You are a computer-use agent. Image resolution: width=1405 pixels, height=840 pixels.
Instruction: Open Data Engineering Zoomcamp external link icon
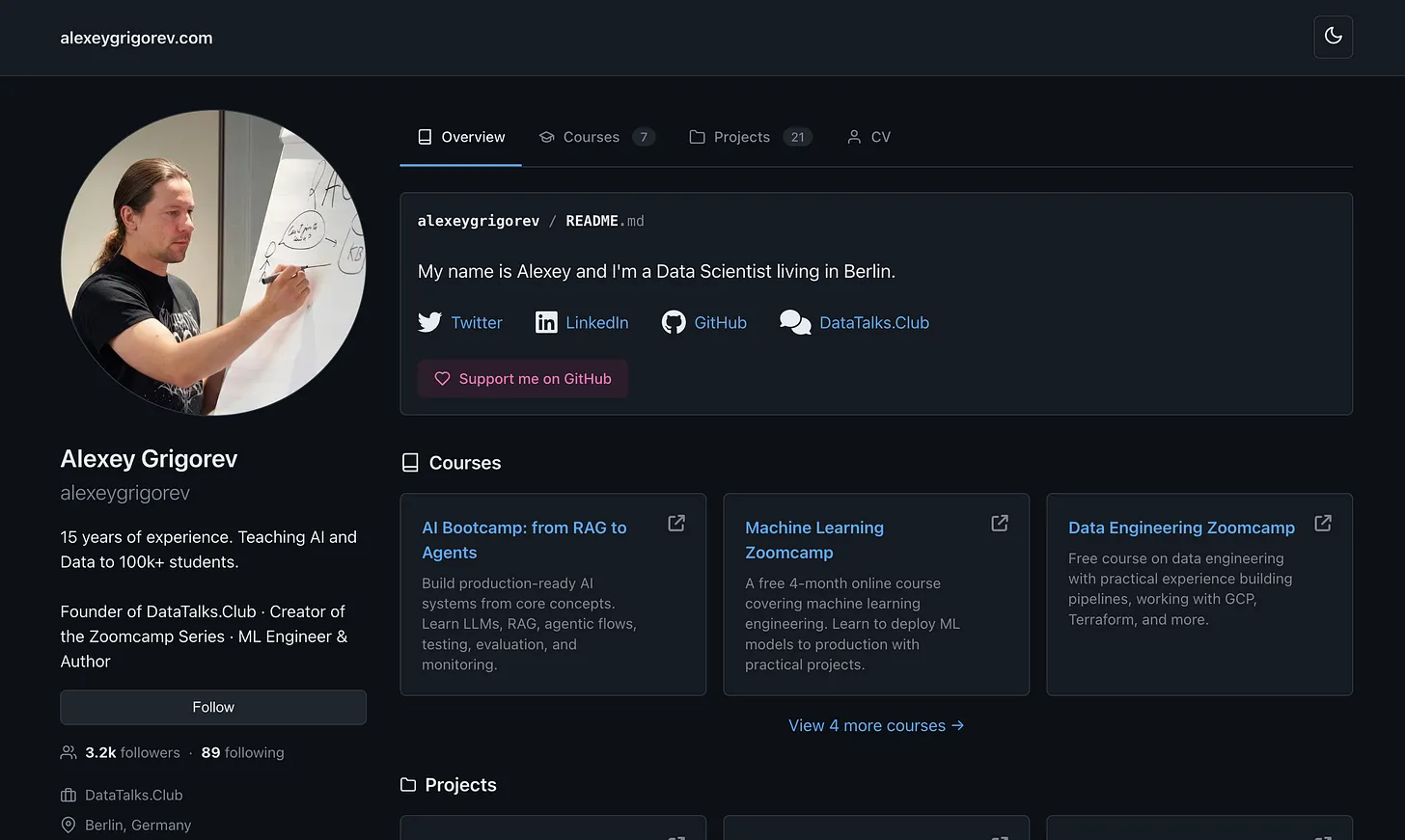[1322, 523]
